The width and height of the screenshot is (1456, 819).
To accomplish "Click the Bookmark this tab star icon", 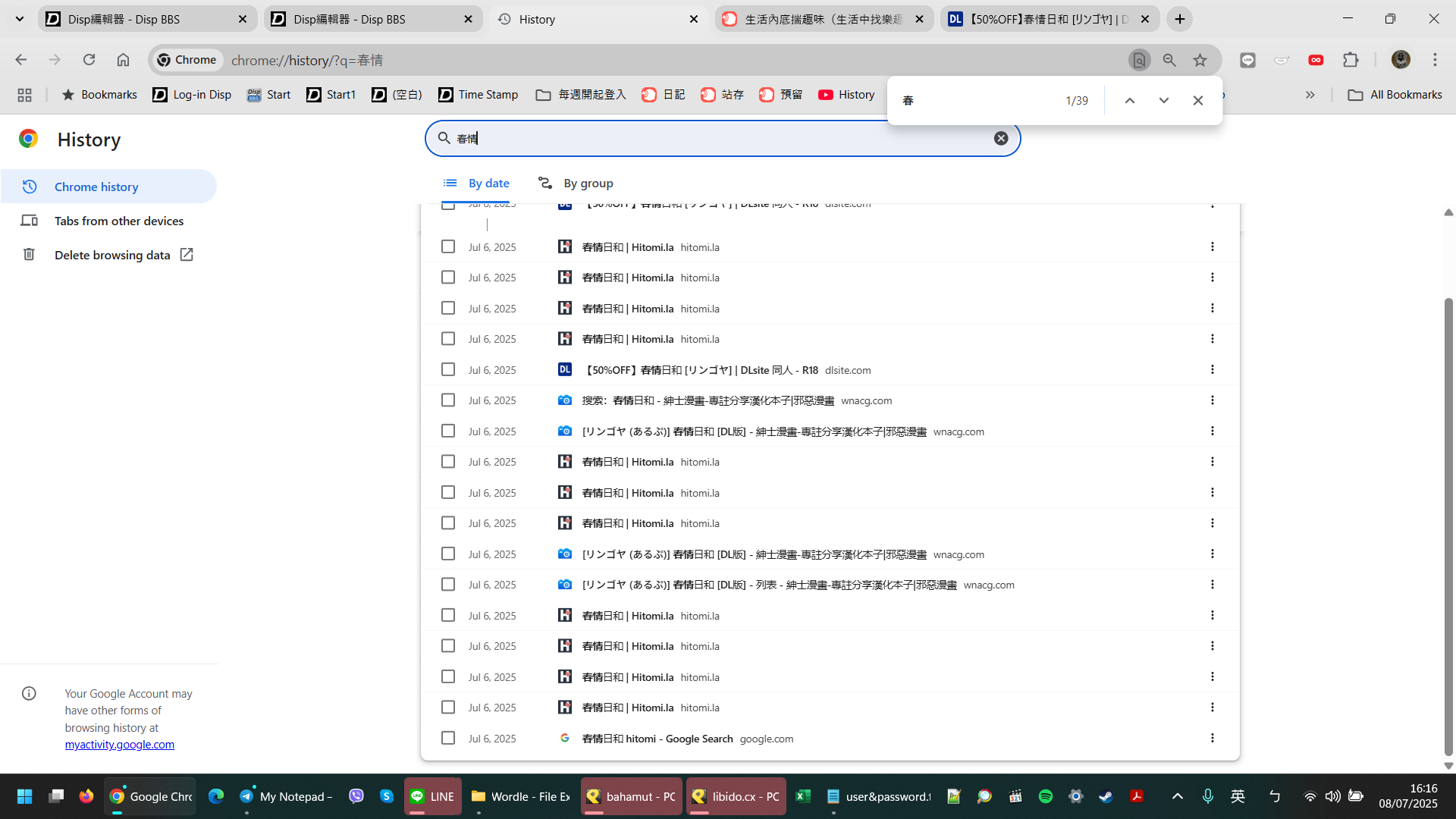I will tap(1200, 60).
